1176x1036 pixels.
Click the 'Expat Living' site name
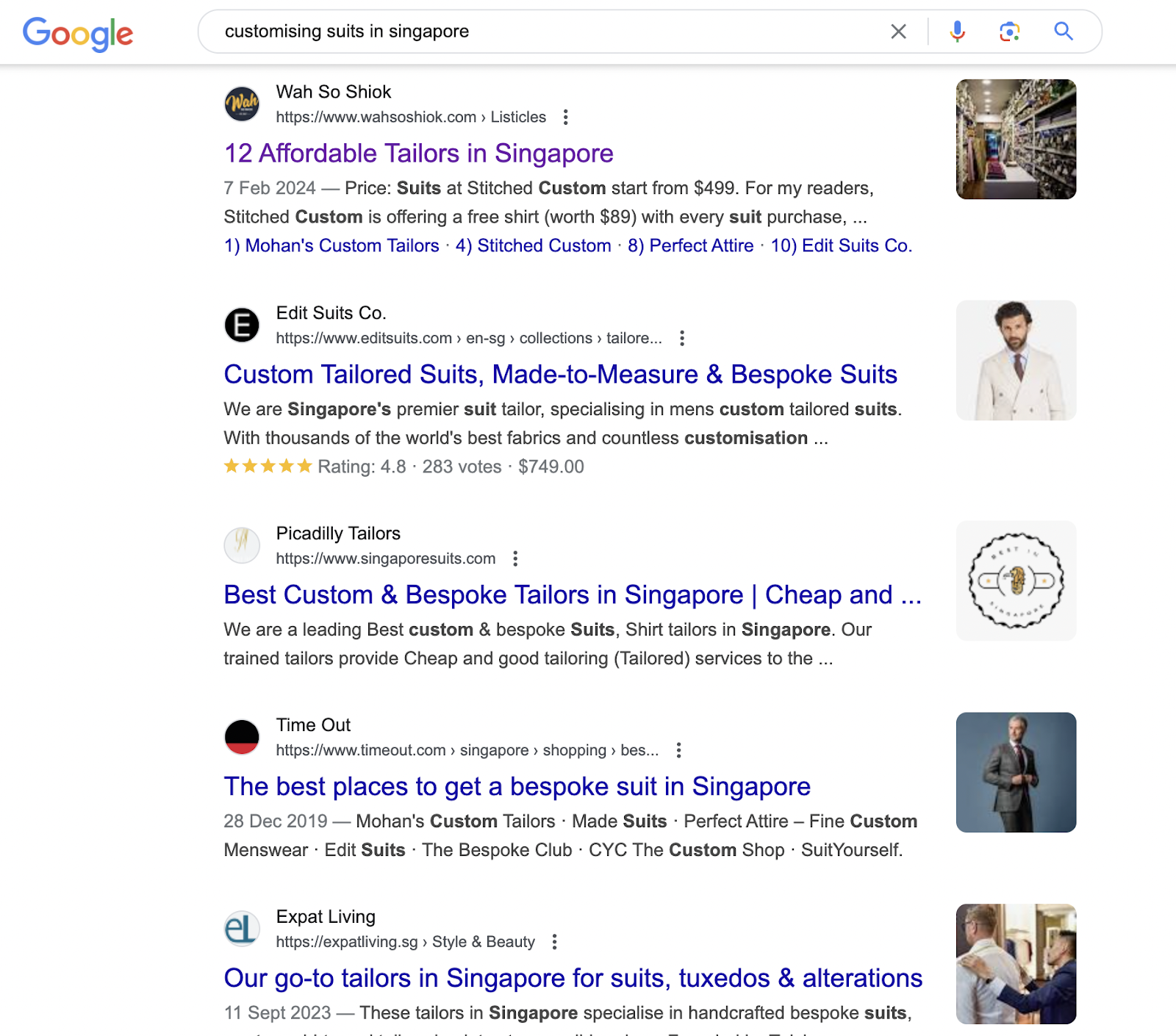point(326,917)
